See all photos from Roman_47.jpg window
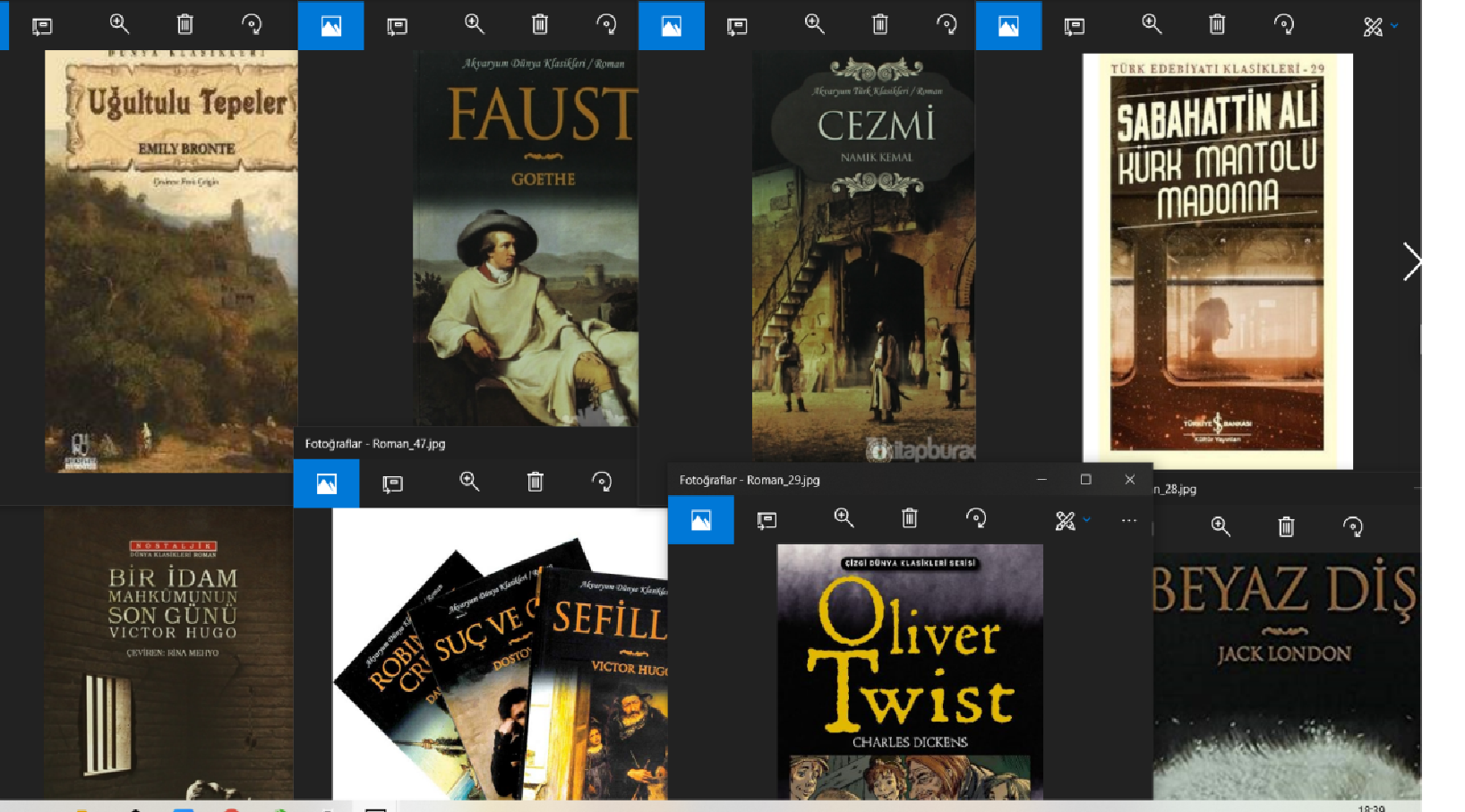The width and height of the screenshot is (1465, 812). [x=327, y=483]
